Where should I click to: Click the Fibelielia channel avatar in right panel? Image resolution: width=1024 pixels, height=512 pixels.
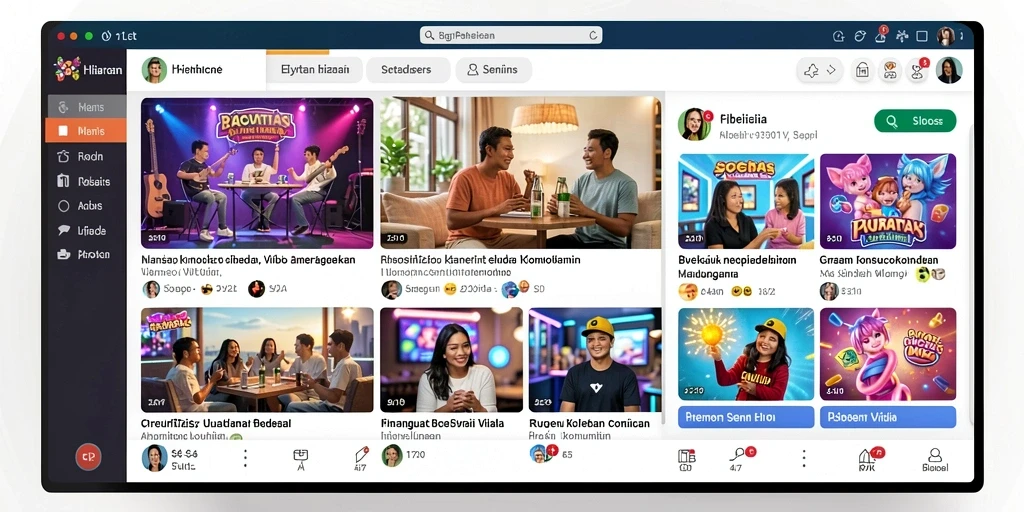click(694, 124)
